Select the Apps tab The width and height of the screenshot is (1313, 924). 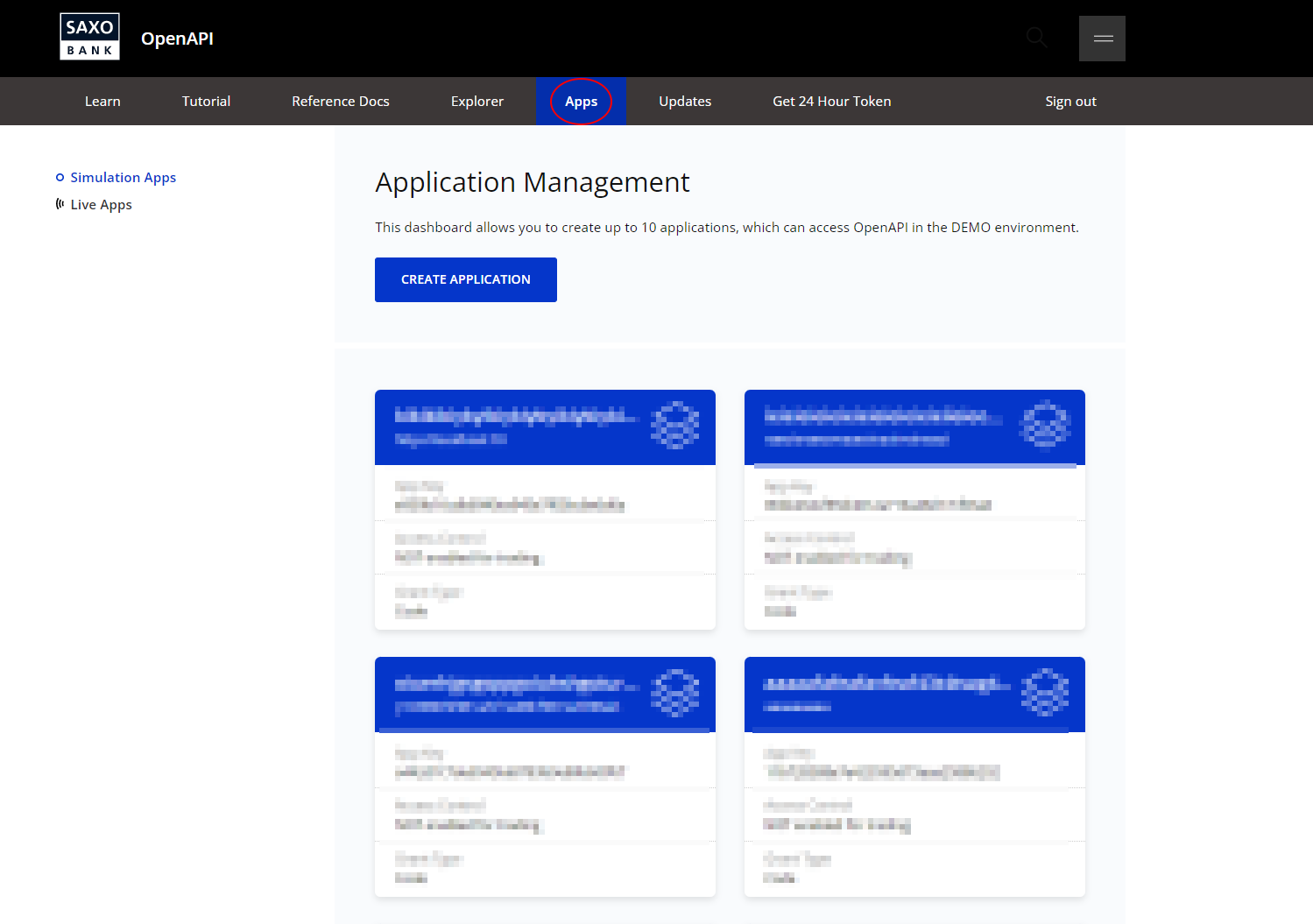(581, 102)
